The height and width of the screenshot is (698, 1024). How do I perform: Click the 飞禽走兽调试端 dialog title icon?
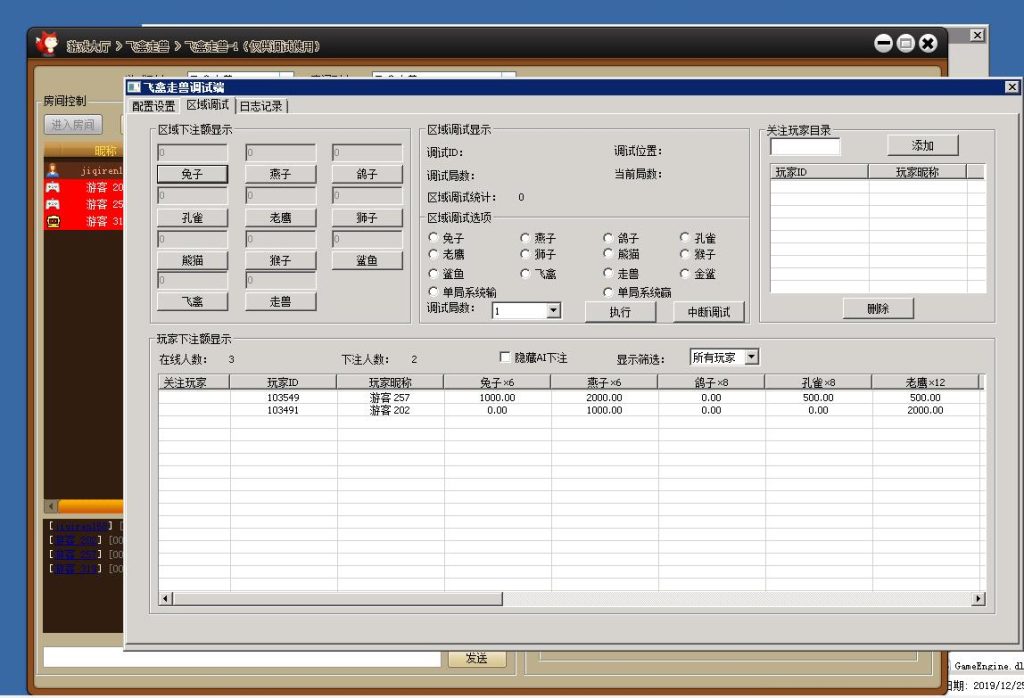coord(134,88)
